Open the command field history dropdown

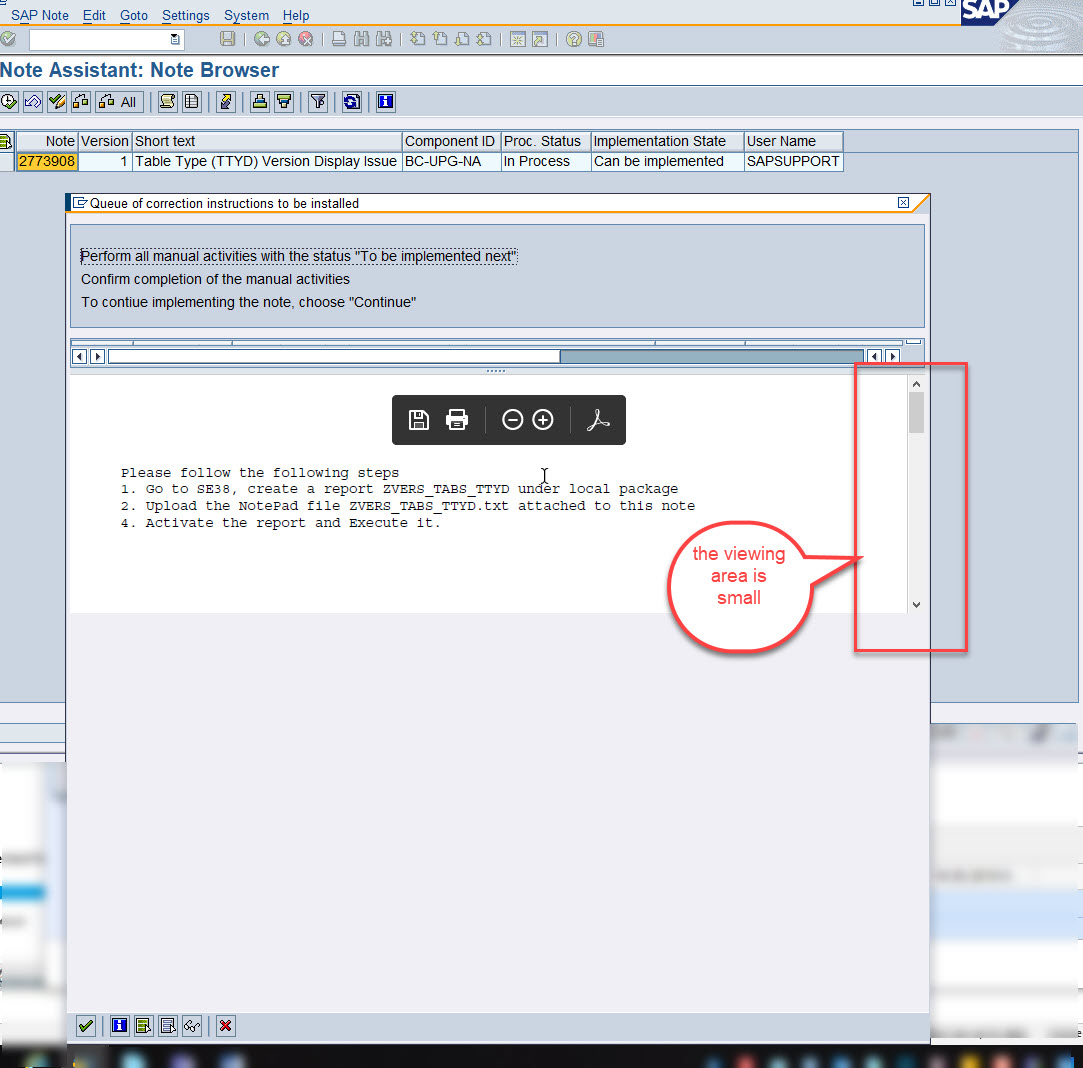coord(175,40)
